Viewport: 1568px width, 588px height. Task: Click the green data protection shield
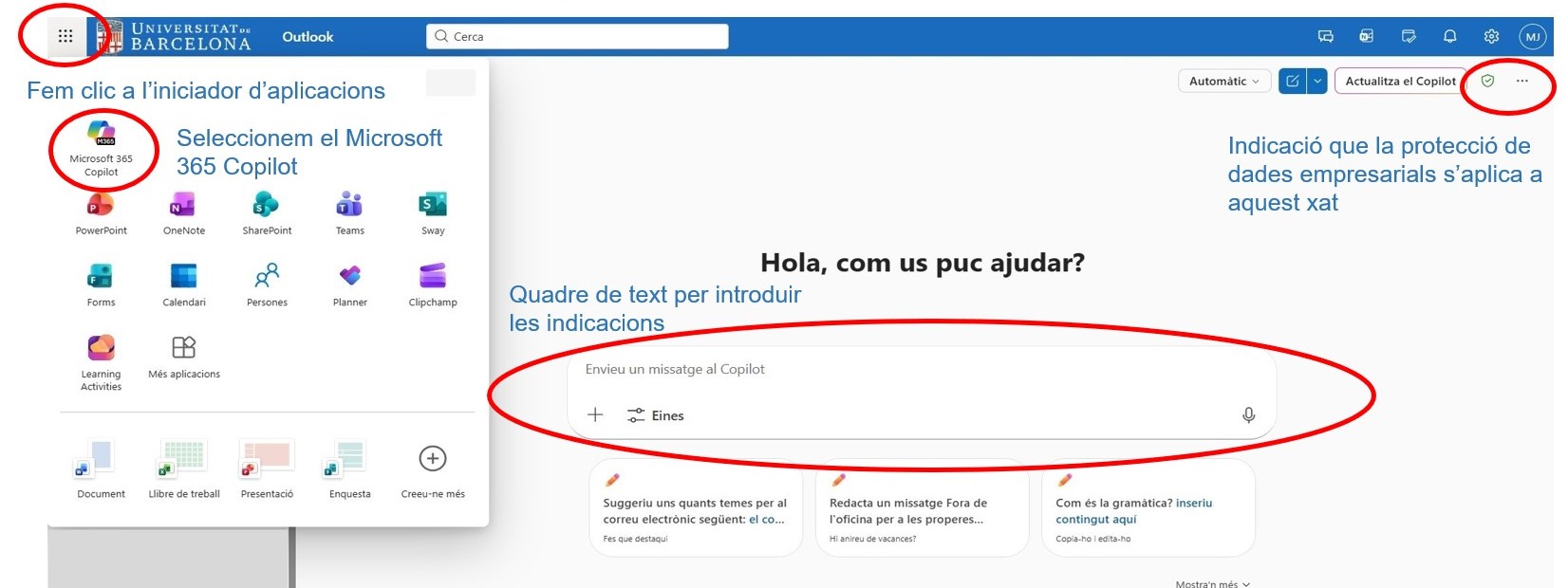[1487, 81]
